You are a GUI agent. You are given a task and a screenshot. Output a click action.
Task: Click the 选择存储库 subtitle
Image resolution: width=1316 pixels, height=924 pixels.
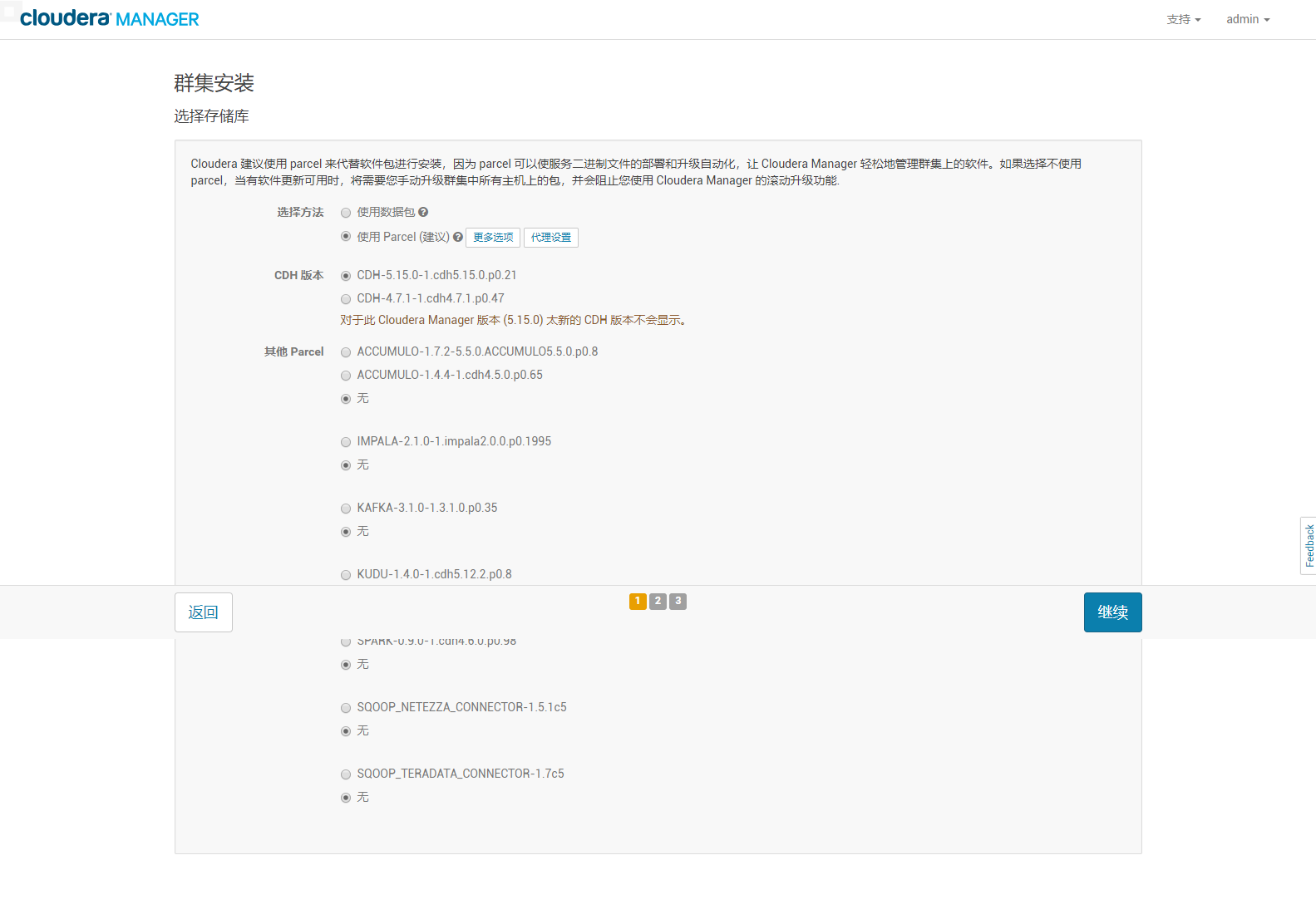[x=211, y=116]
